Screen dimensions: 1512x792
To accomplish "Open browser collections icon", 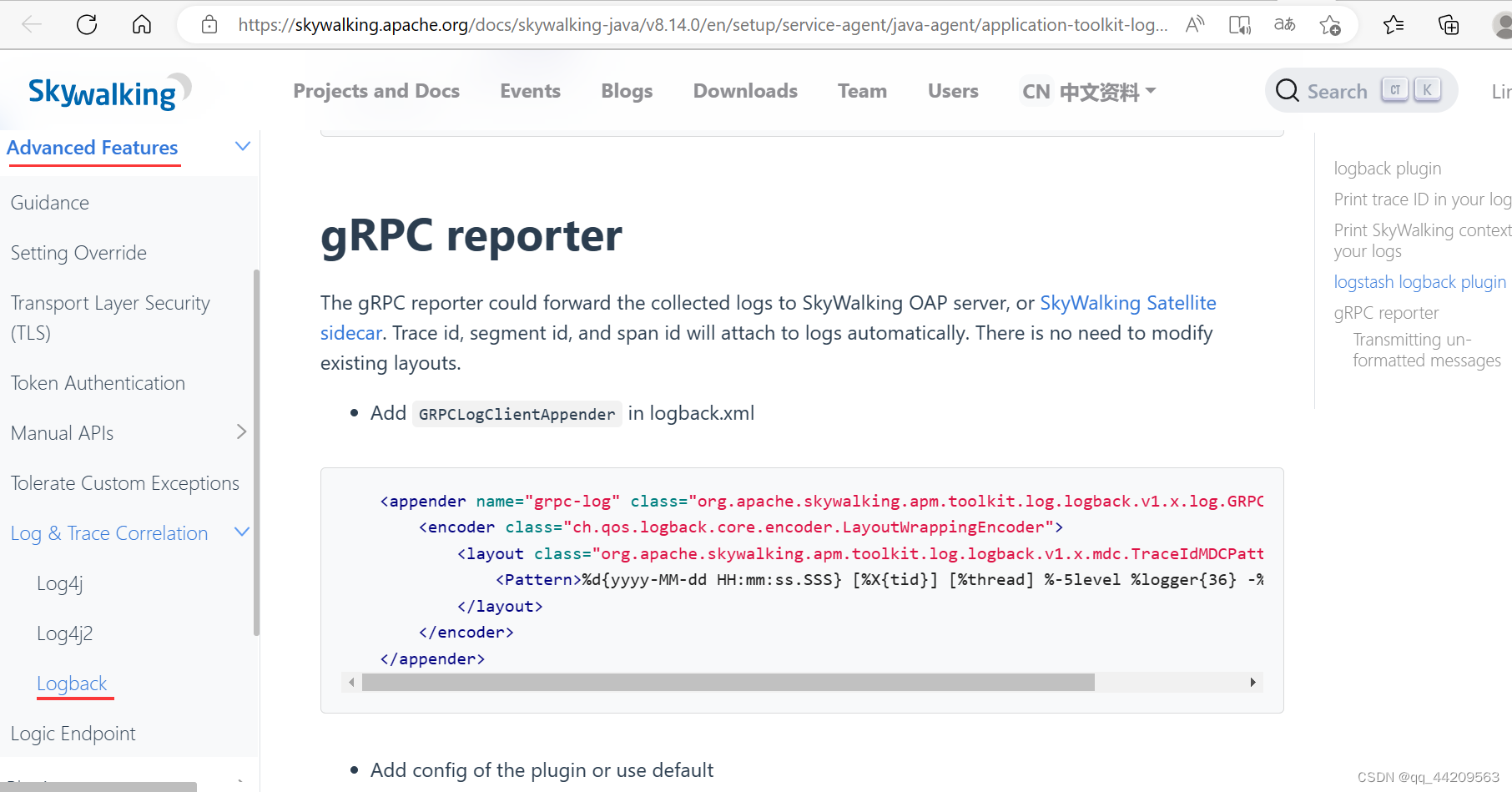I will (1449, 25).
